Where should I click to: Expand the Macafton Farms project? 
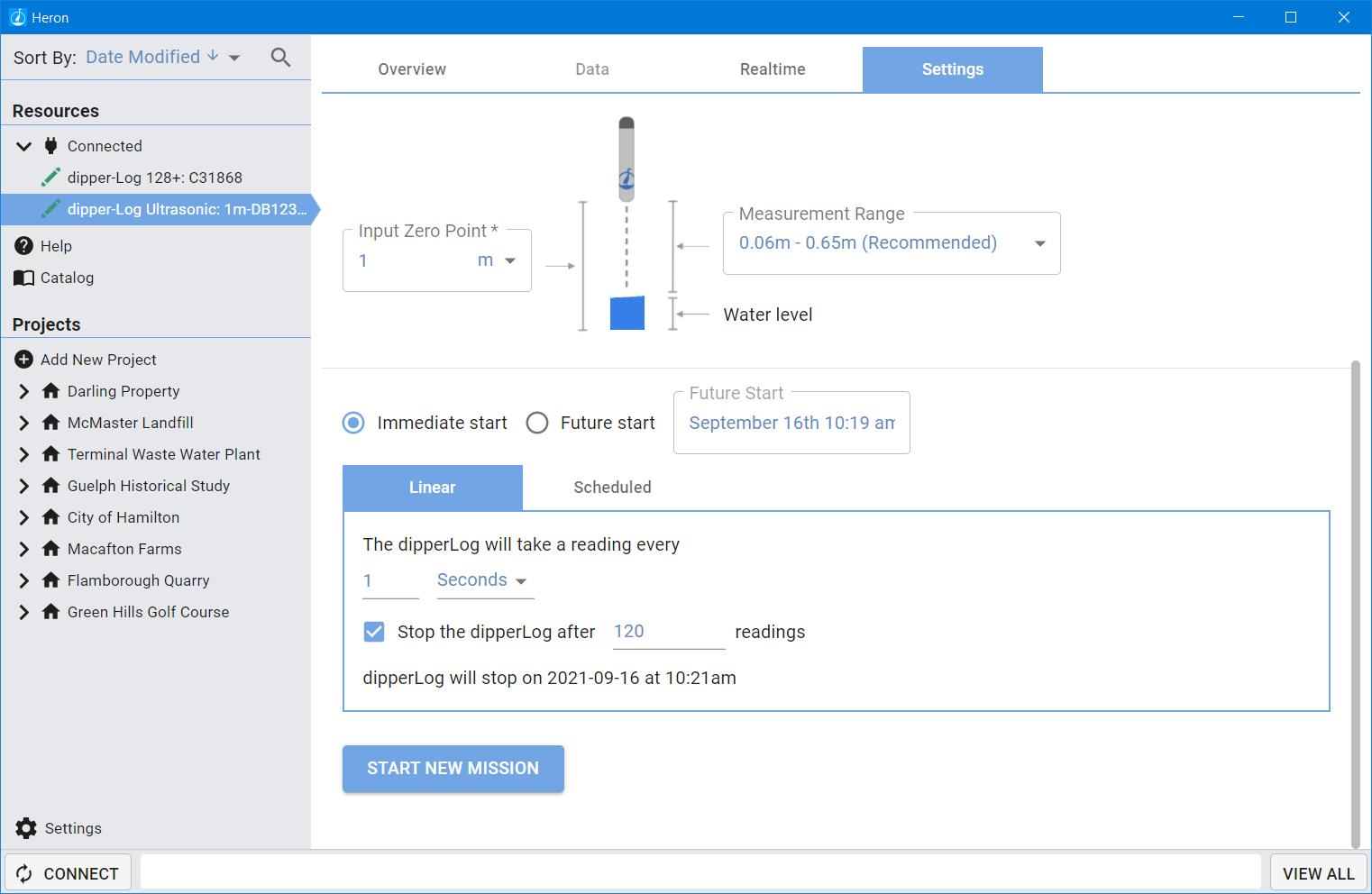(24, 549)
